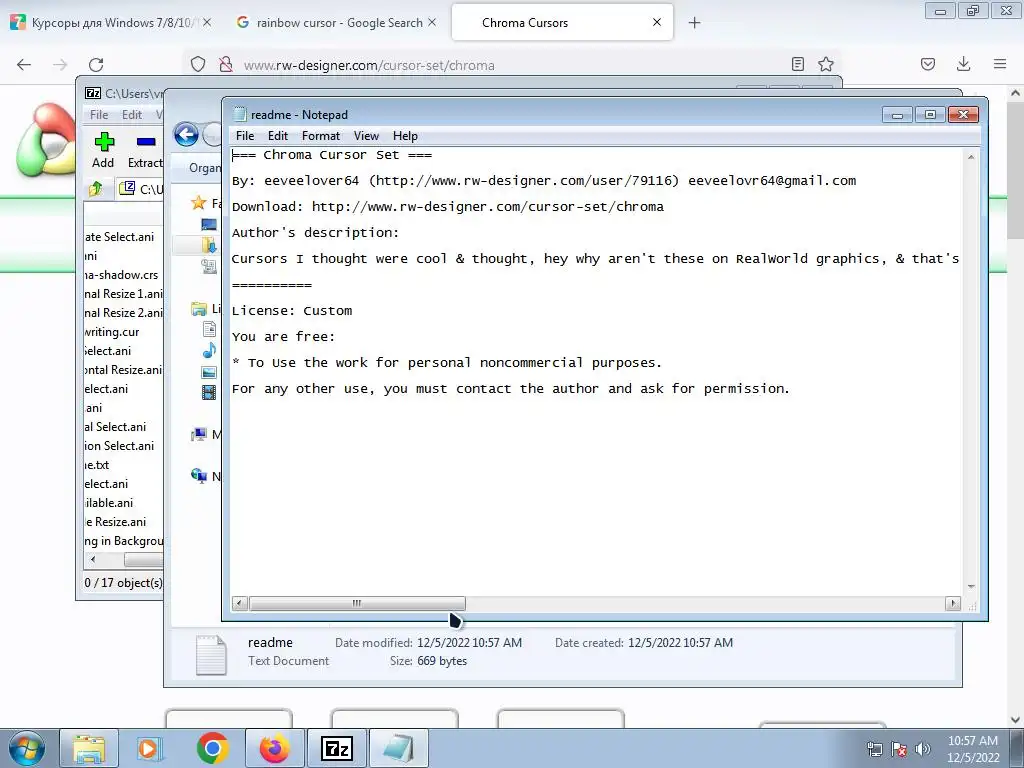Open Firefox hamburger menu
The height and width of the screenshot is (768, 1024).
click(x=1000, y=64)
